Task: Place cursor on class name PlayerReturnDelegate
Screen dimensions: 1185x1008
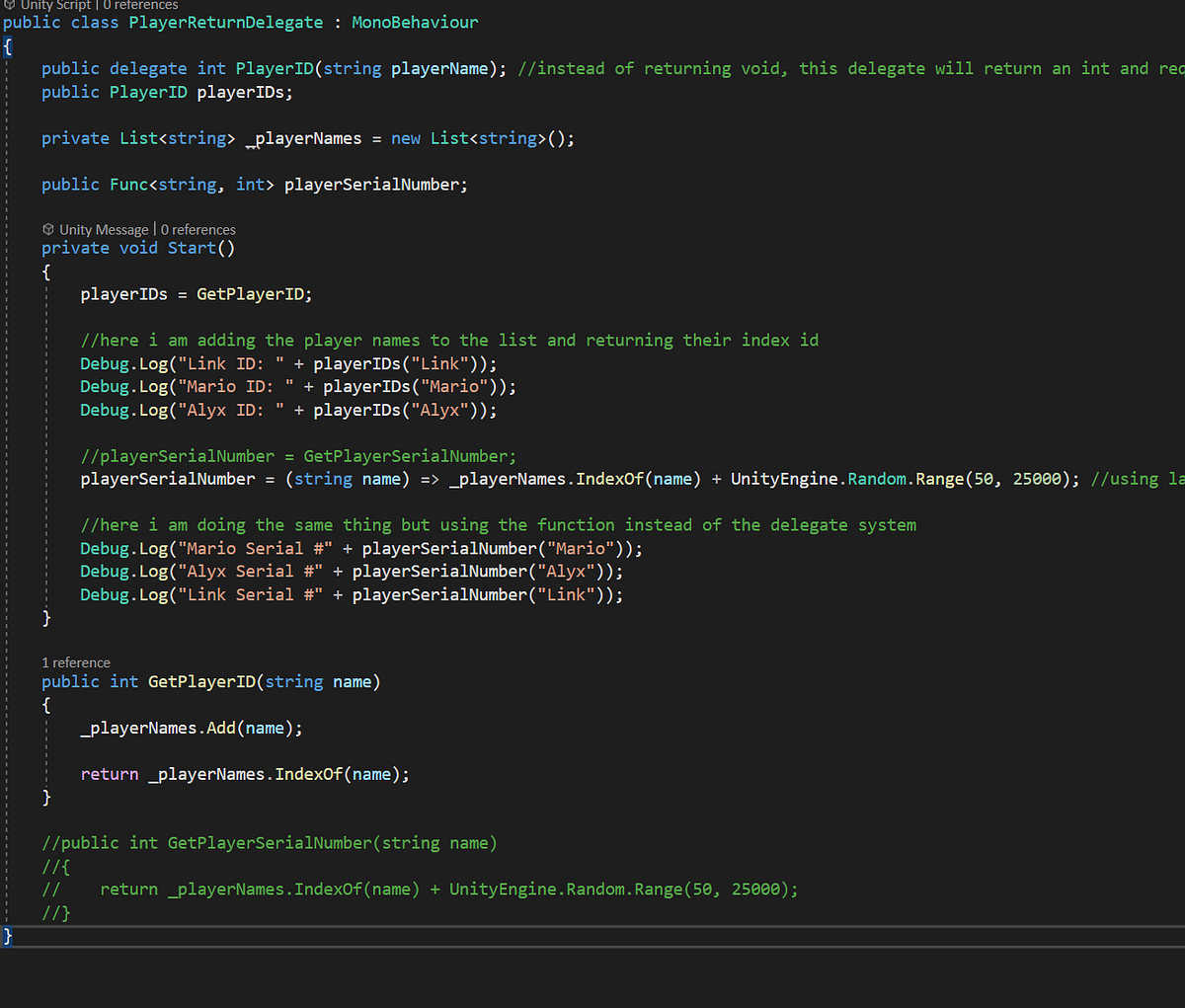Action: (x=226, y=22)
